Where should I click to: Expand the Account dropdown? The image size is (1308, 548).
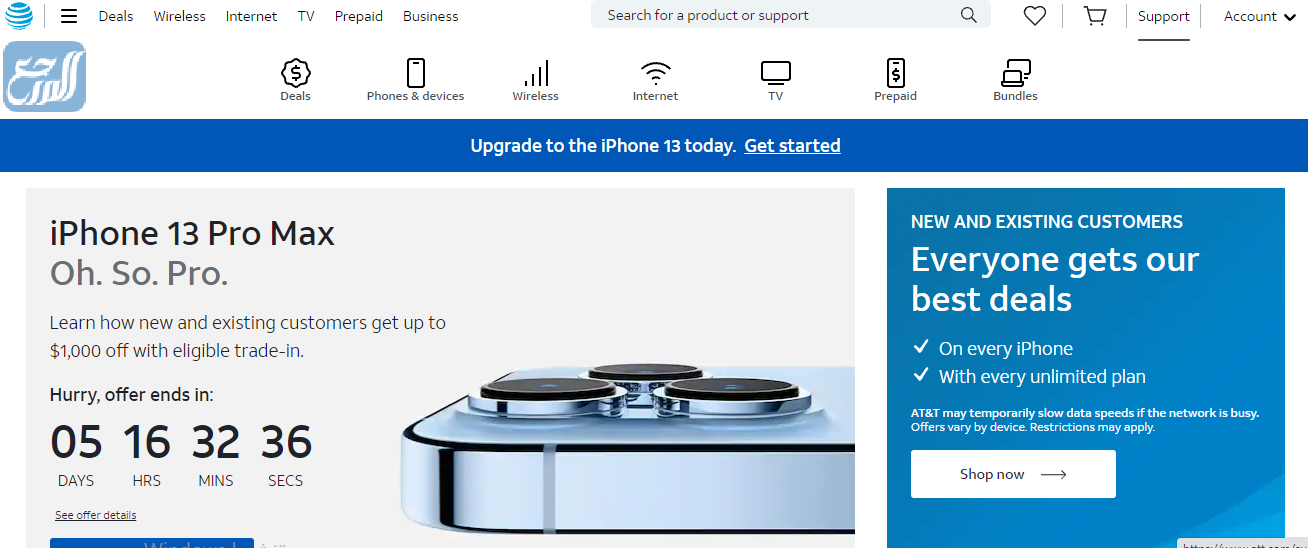[x=1260, y=16]
